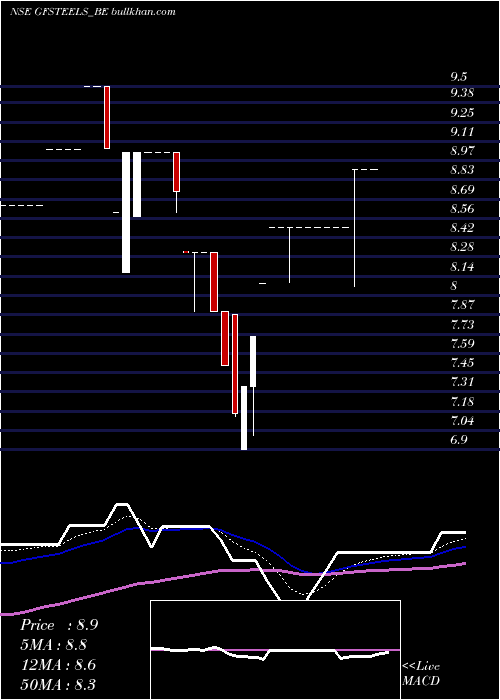
Task: Click the Price : 8.9 readout
Action: [x=59, y=625]
